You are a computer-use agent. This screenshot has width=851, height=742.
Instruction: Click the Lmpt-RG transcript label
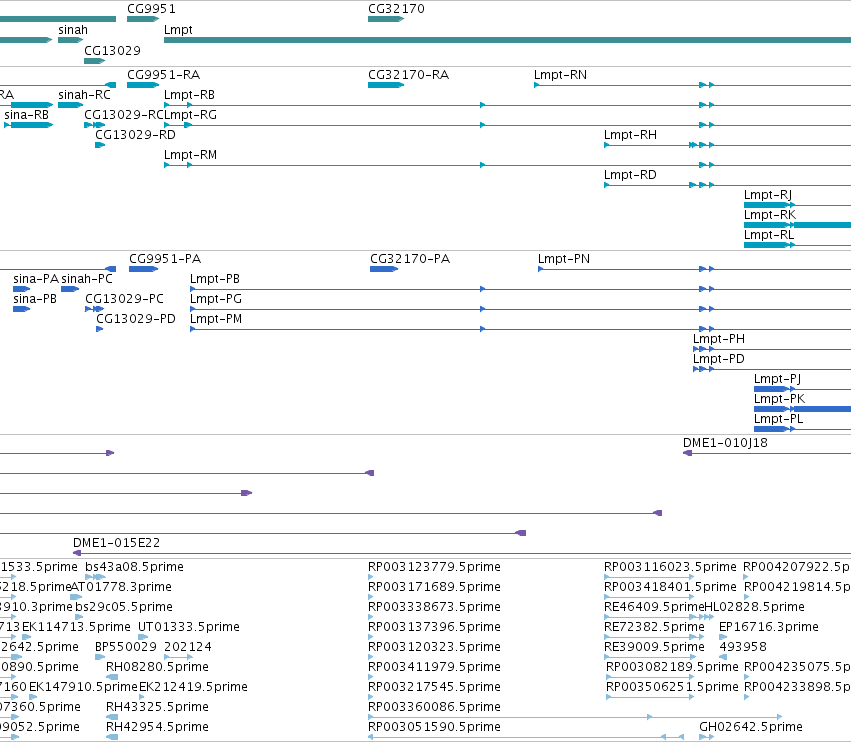(190, 115)
